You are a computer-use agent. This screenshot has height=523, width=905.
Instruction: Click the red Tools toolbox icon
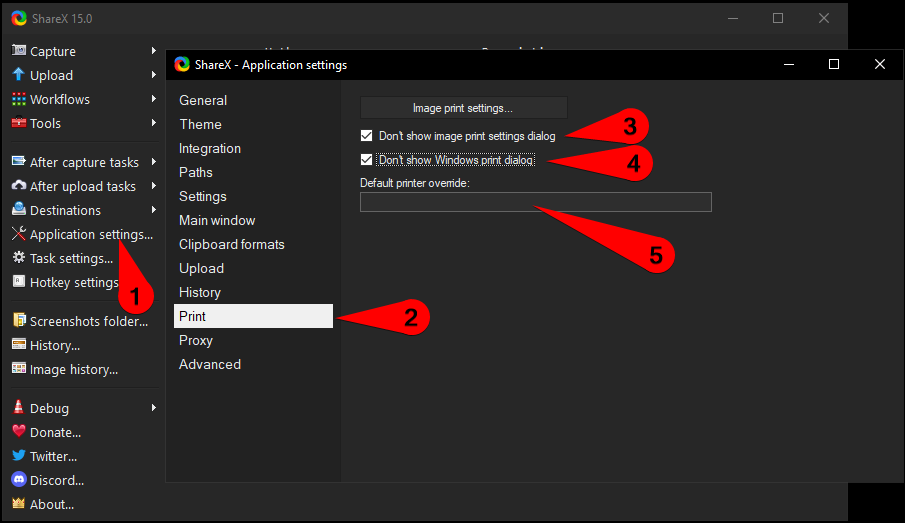click(19, 122)
